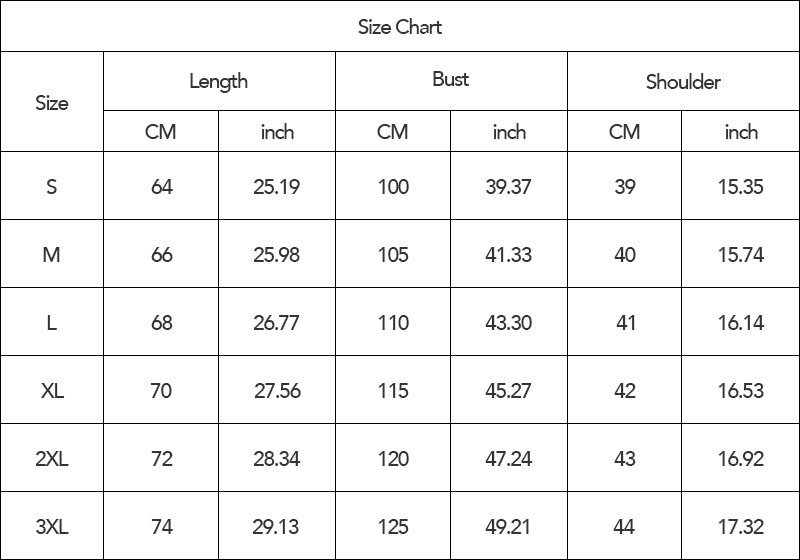Screen dimensions: 800x560
Task: Click the 25.19 length inch value
Action: point(277,186)
